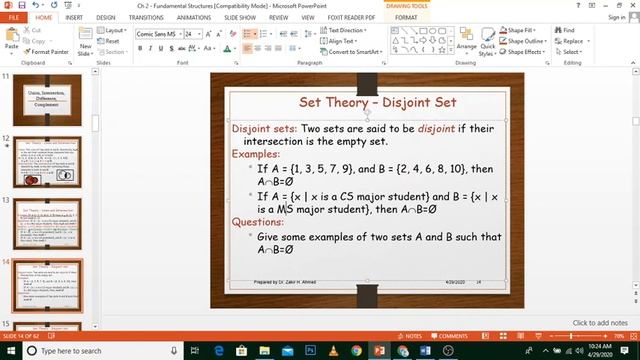Toggle strikethrough formatting

tap(182, 49)
